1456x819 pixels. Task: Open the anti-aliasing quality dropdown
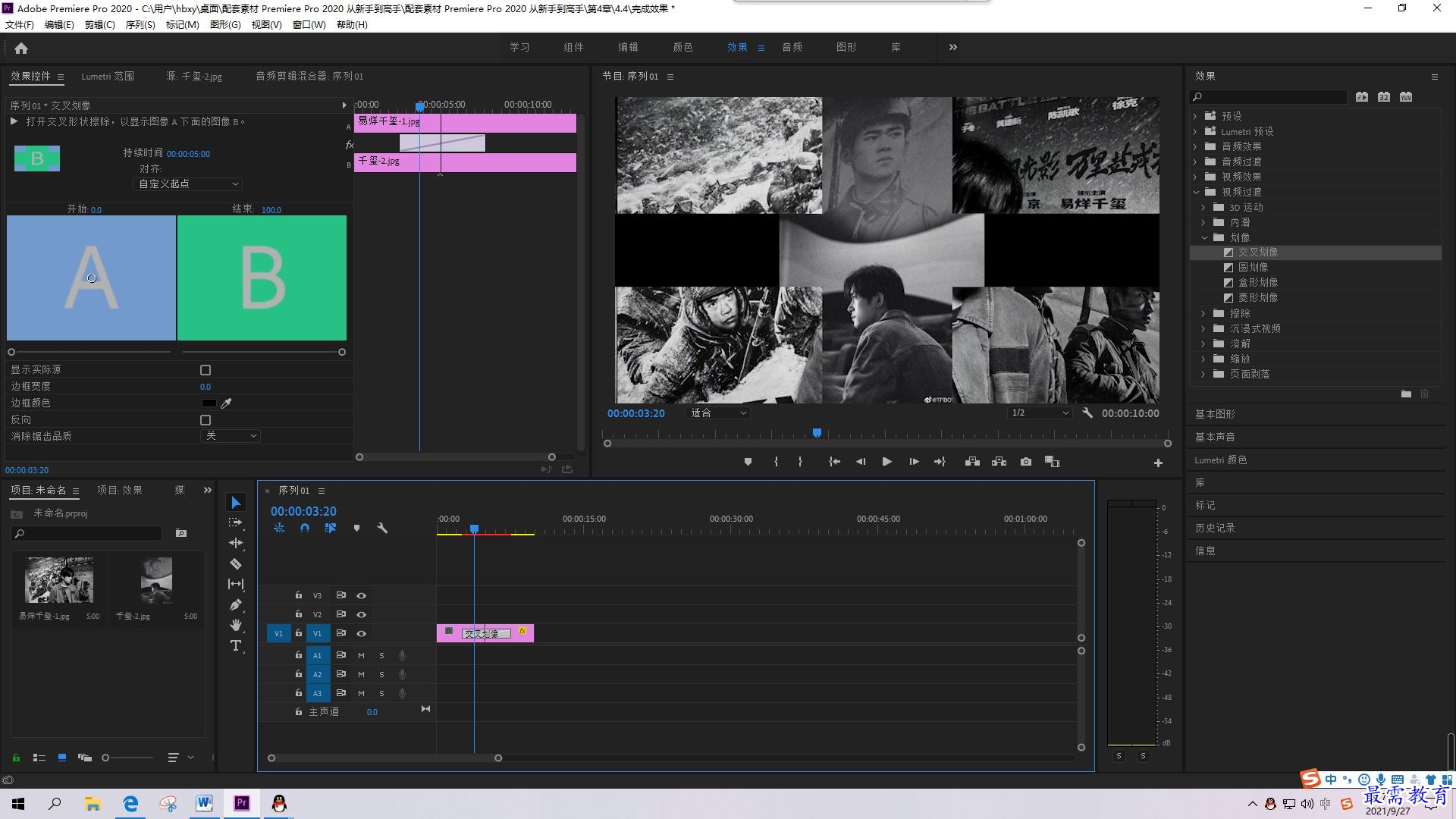coord(231,436)
